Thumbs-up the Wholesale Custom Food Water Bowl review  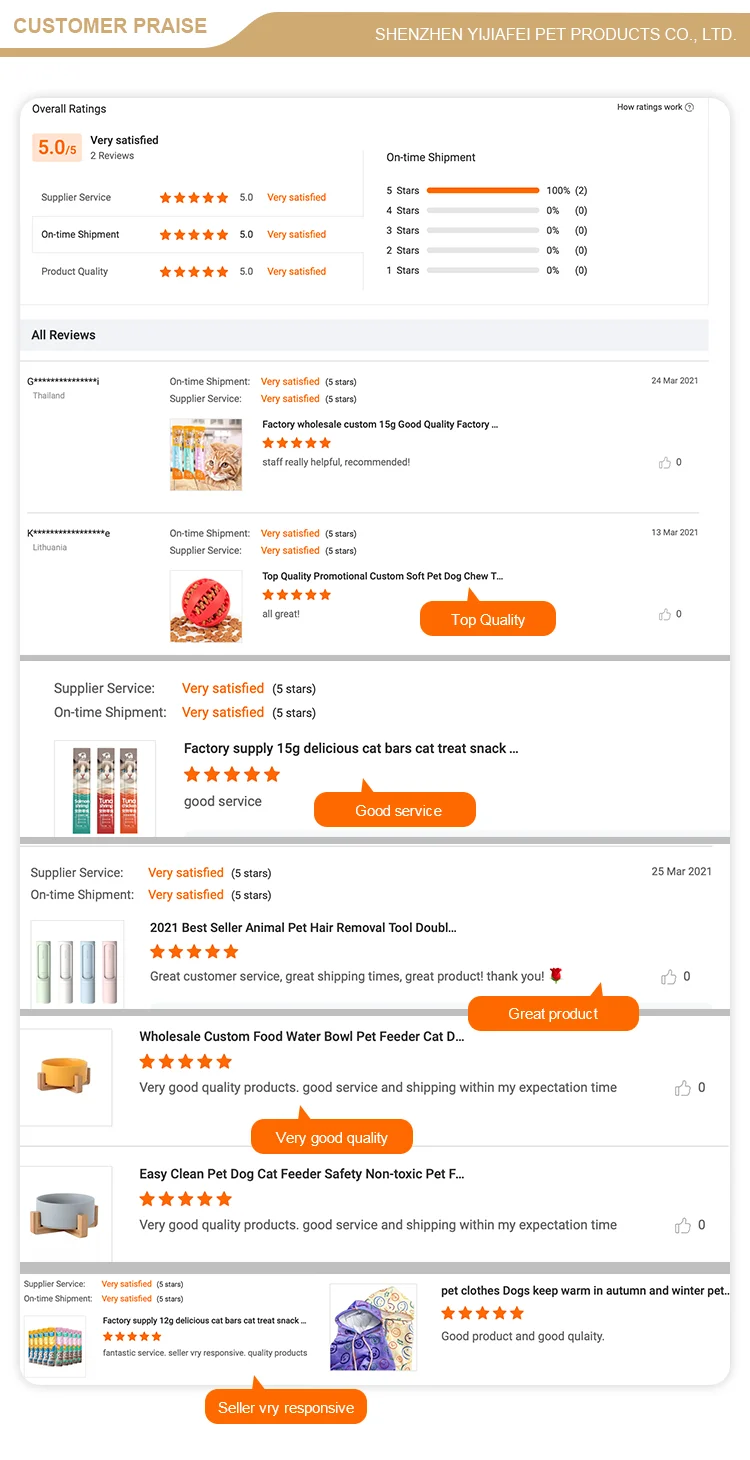tap(683, 1088)
